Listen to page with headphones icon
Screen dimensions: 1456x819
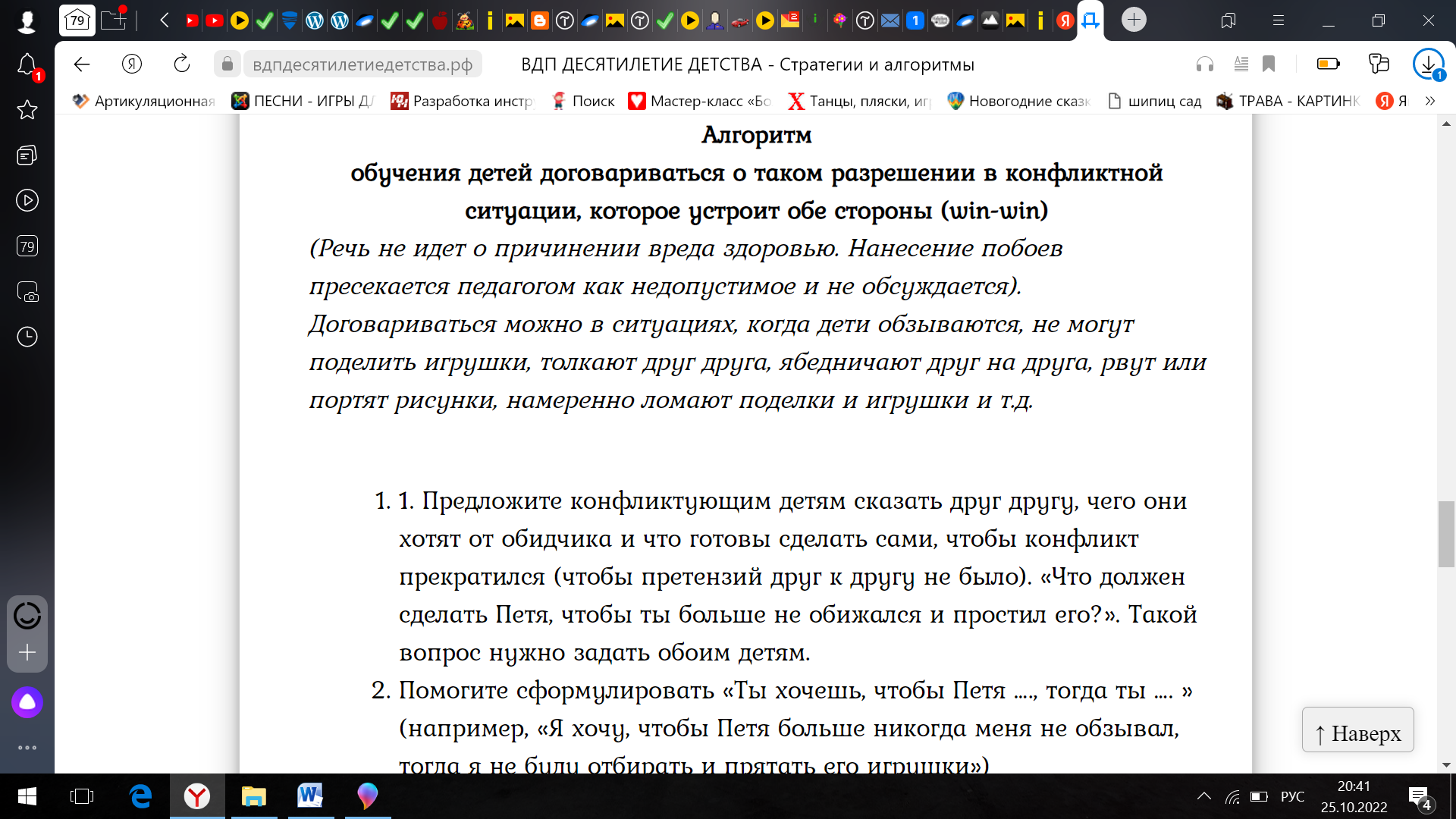click(1205, 64)
